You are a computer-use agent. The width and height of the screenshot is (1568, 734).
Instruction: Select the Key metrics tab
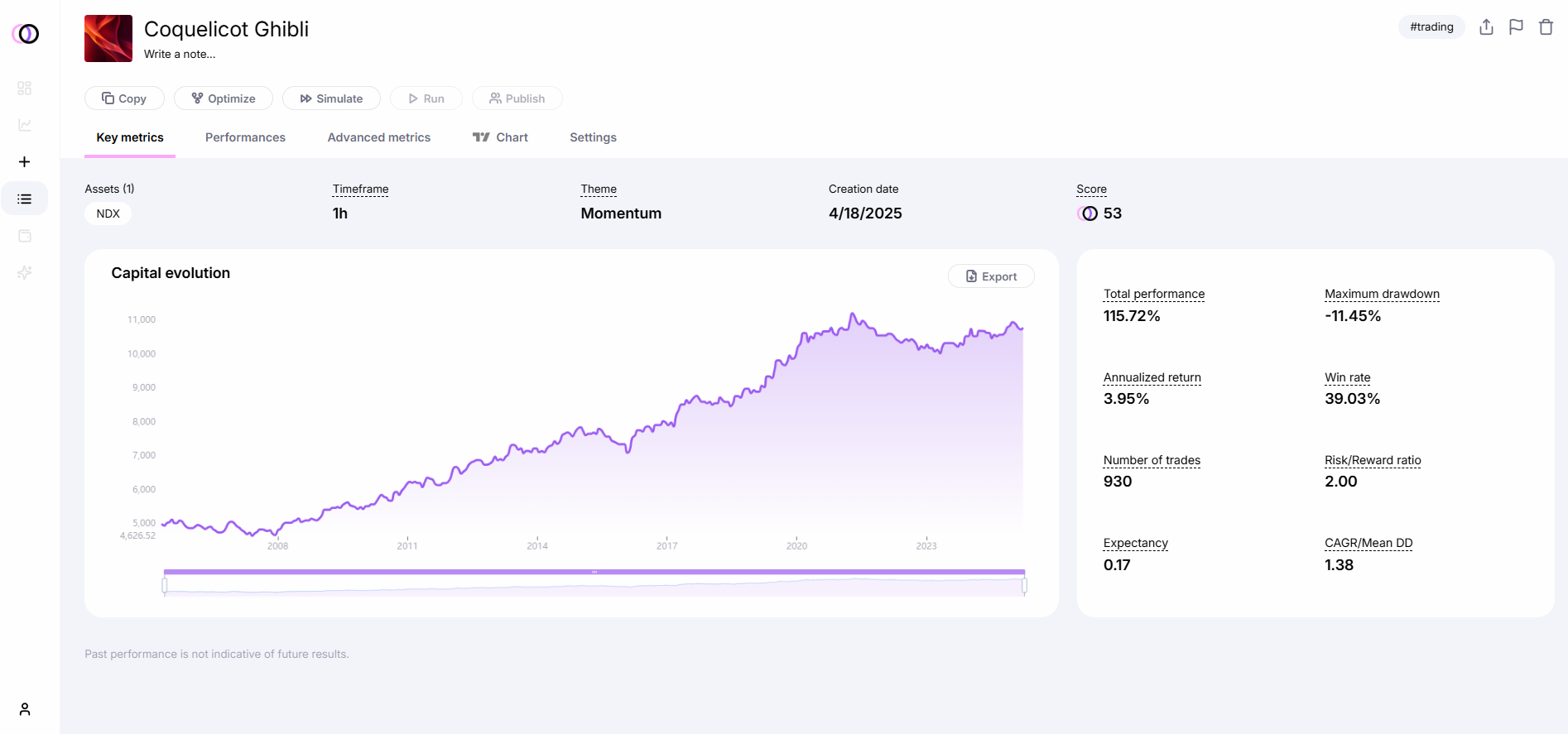pyautogui.click(x=130, y=137)
